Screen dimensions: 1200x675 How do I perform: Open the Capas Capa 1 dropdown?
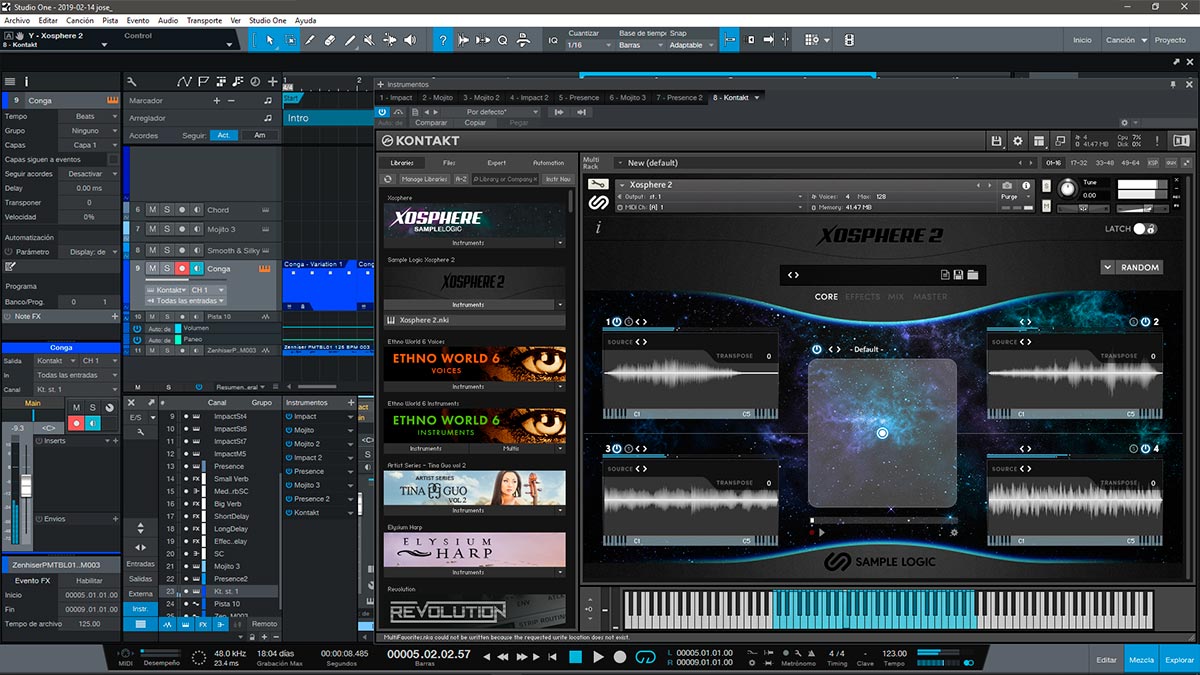click(x=90, y=145)
